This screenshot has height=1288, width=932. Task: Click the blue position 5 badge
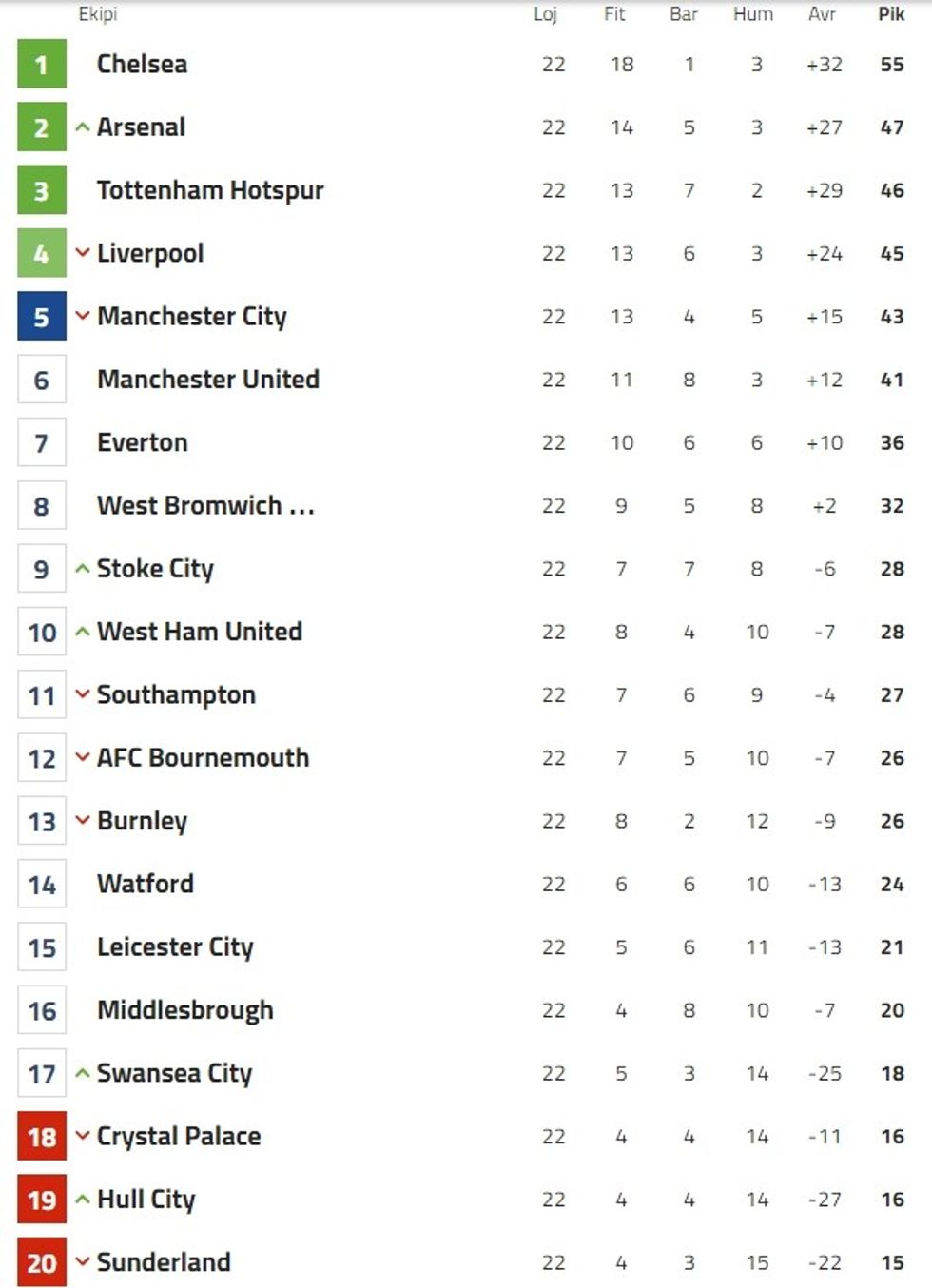(42, 316)
